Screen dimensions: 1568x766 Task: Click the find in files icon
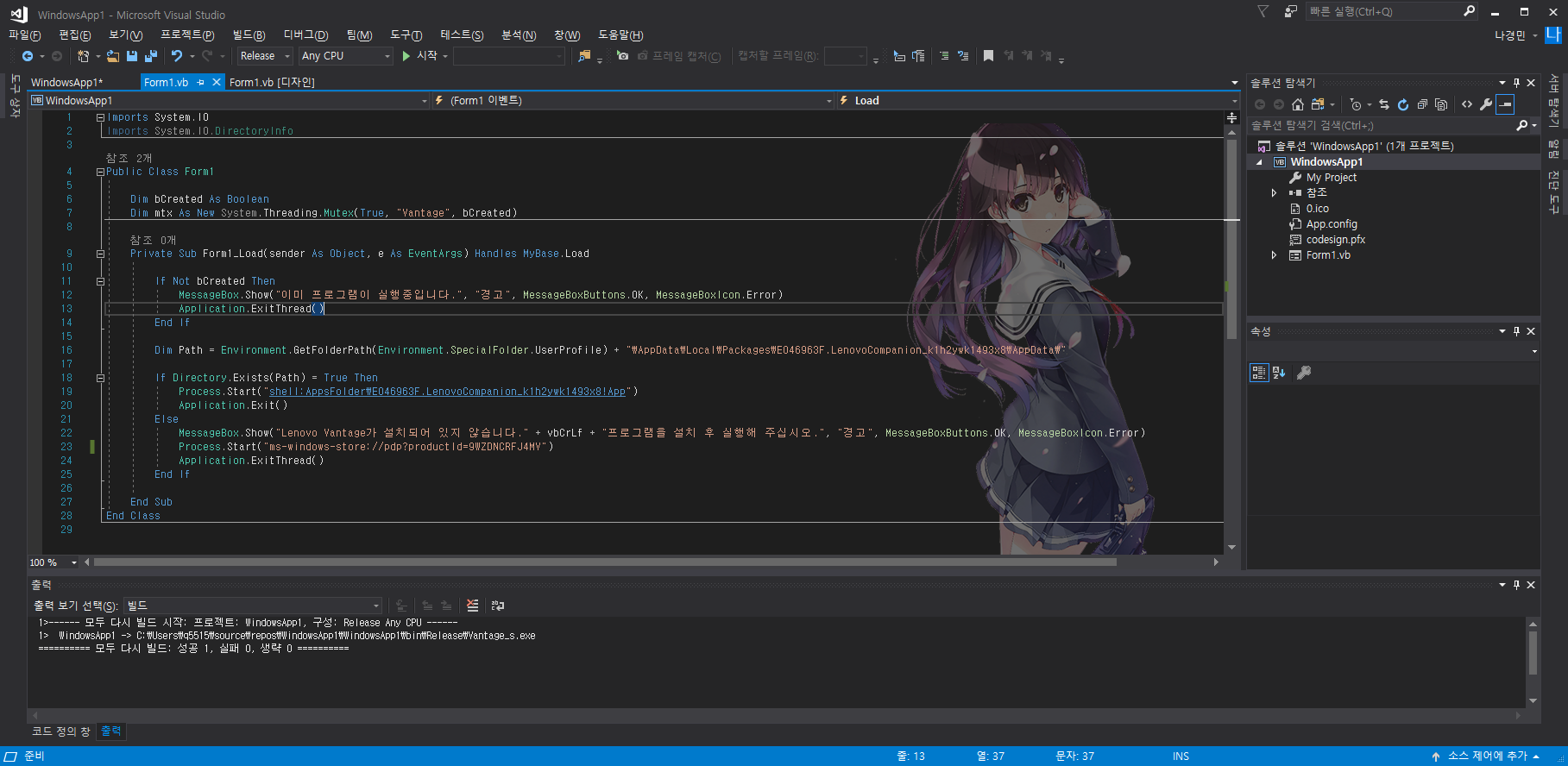click(584, 56)
